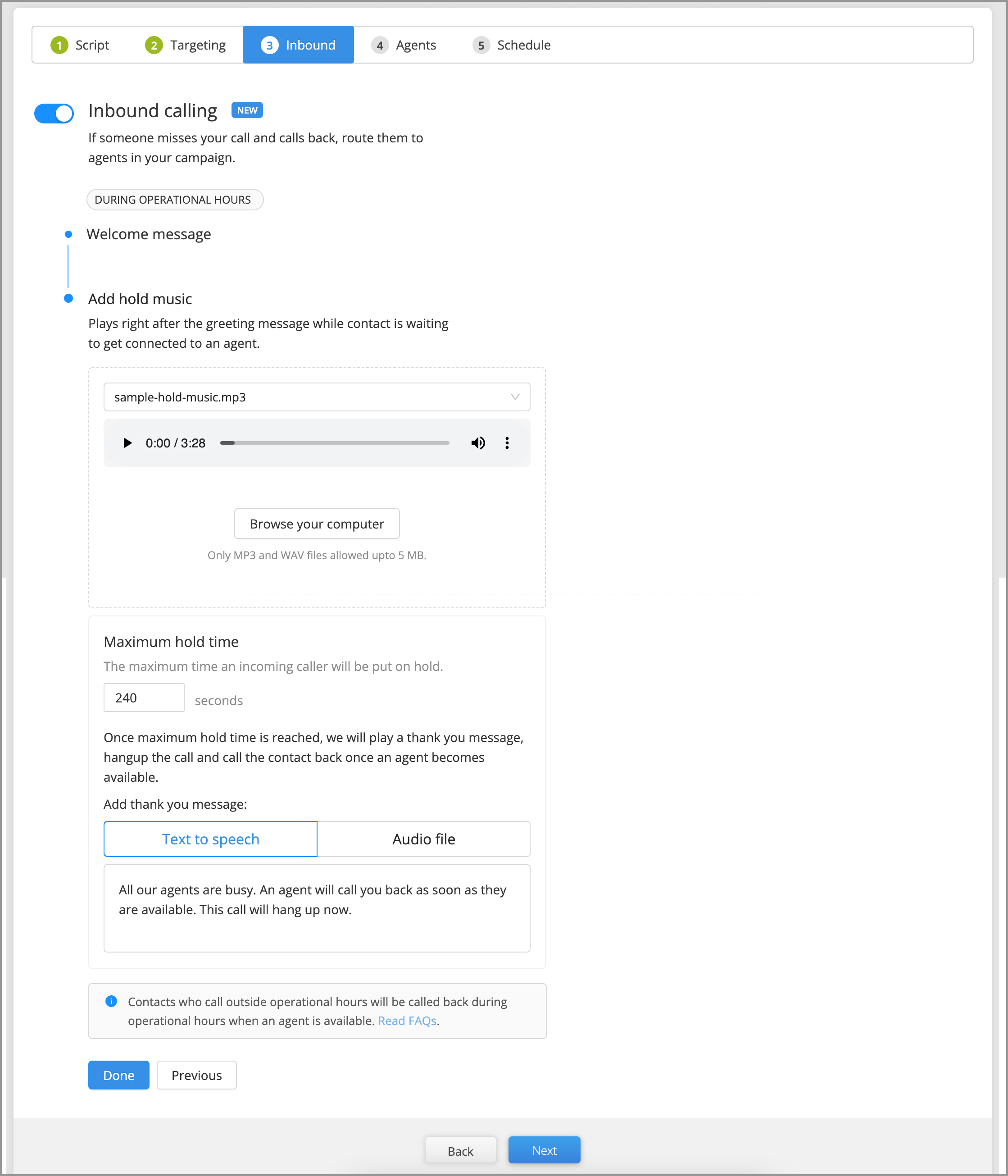Click the step 1 Script number badge
Image resolution: width=1008 pixels, height=1176 pixels.
[x=59, y=45]
